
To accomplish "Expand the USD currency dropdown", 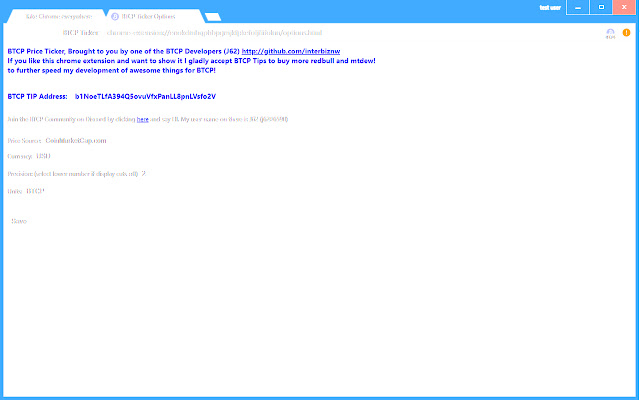I will click(x=43, y=157).
